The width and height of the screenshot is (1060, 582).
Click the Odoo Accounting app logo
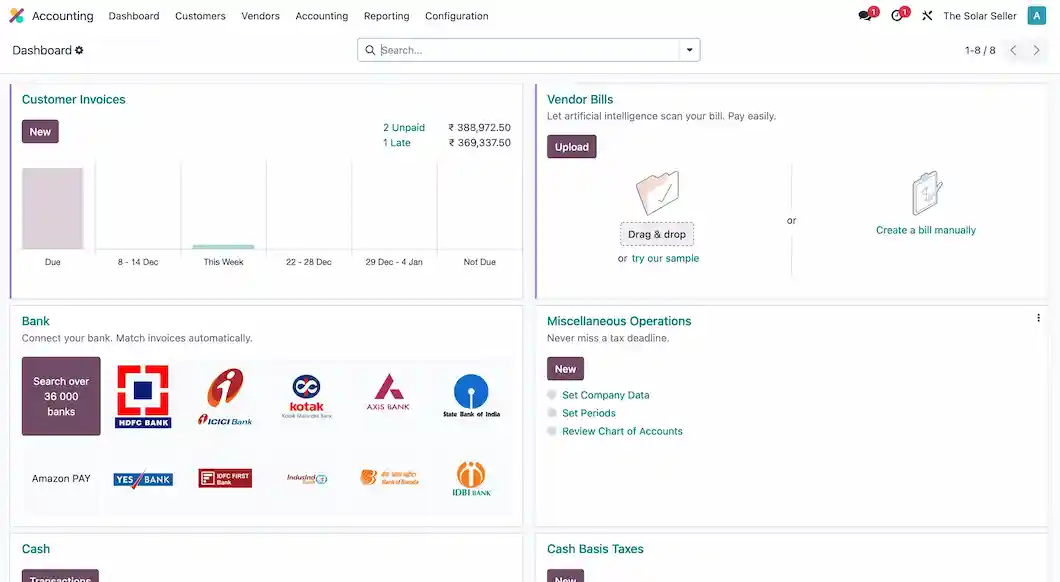[16, 16]
